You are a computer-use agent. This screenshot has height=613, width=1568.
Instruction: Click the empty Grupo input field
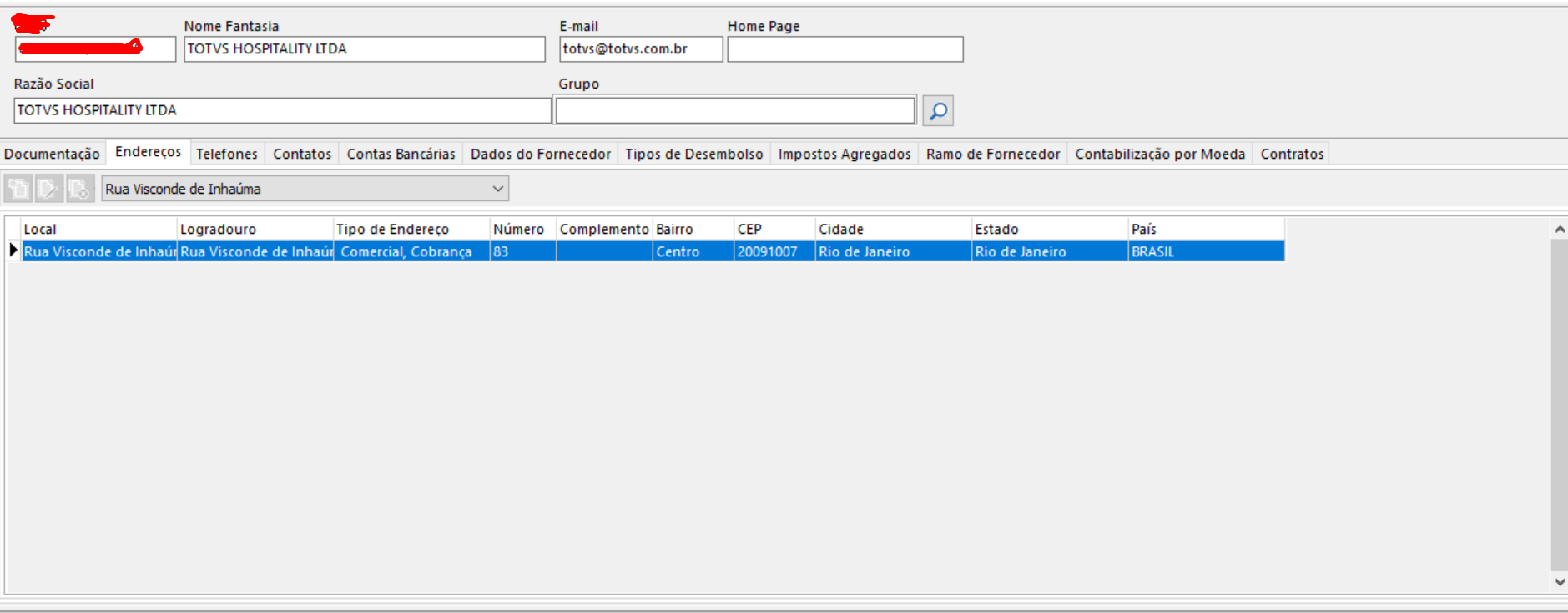pyautogui.click(x=735, y=110)
